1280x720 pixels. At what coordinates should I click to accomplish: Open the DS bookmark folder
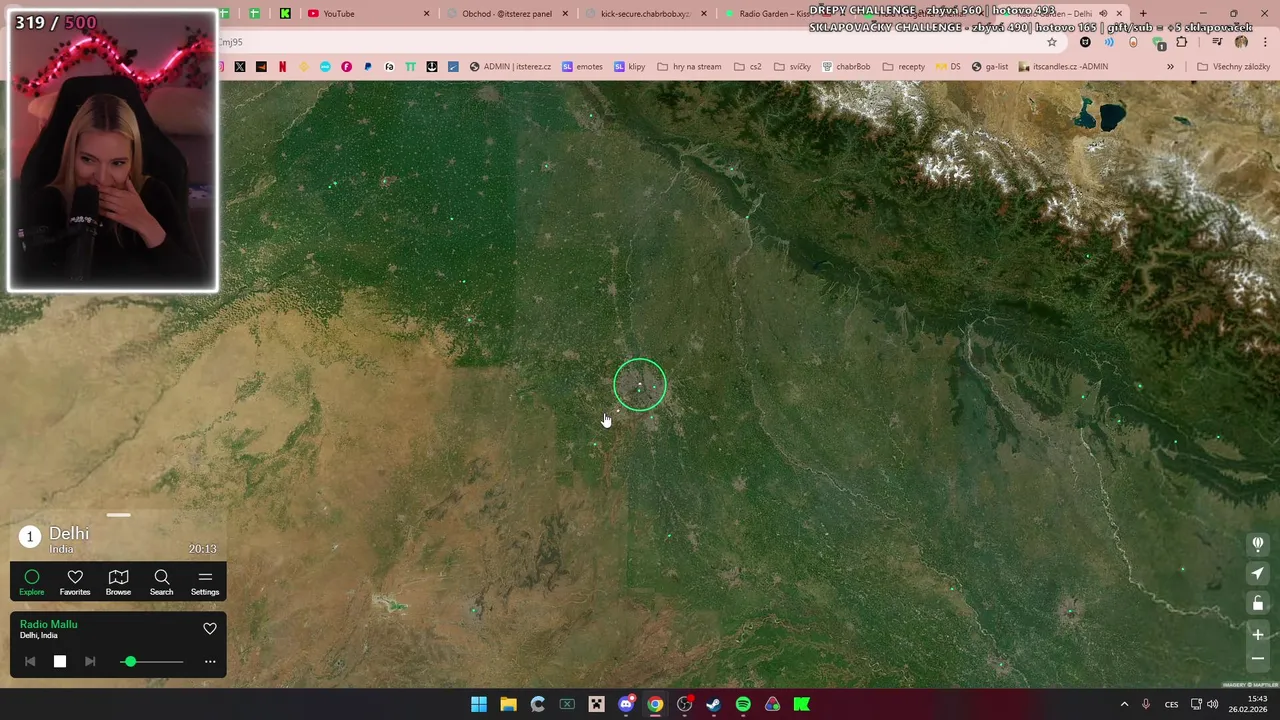pyautogui.click(x=948, y=67)
